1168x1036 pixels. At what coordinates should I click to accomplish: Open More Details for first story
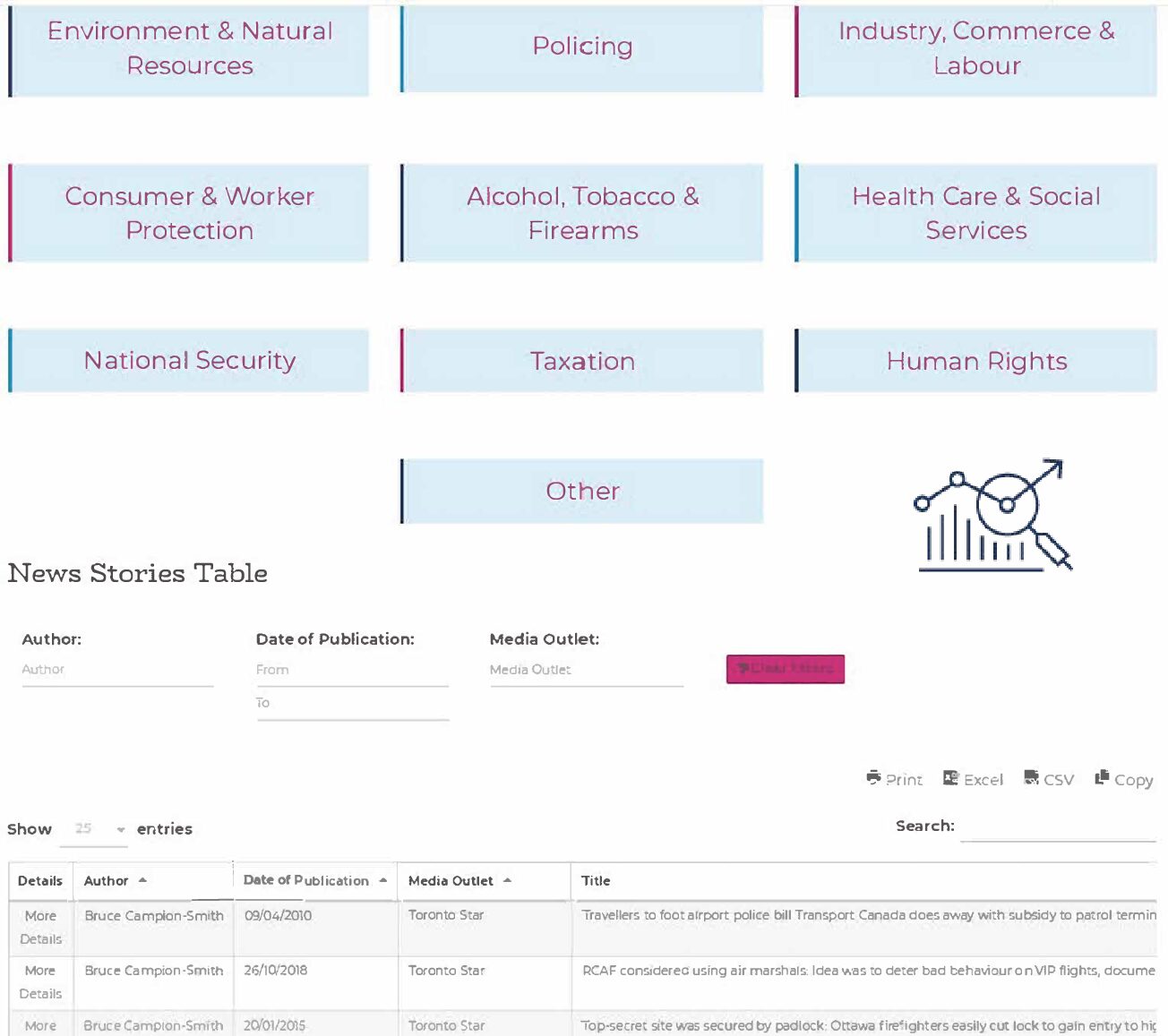point(40,928)
